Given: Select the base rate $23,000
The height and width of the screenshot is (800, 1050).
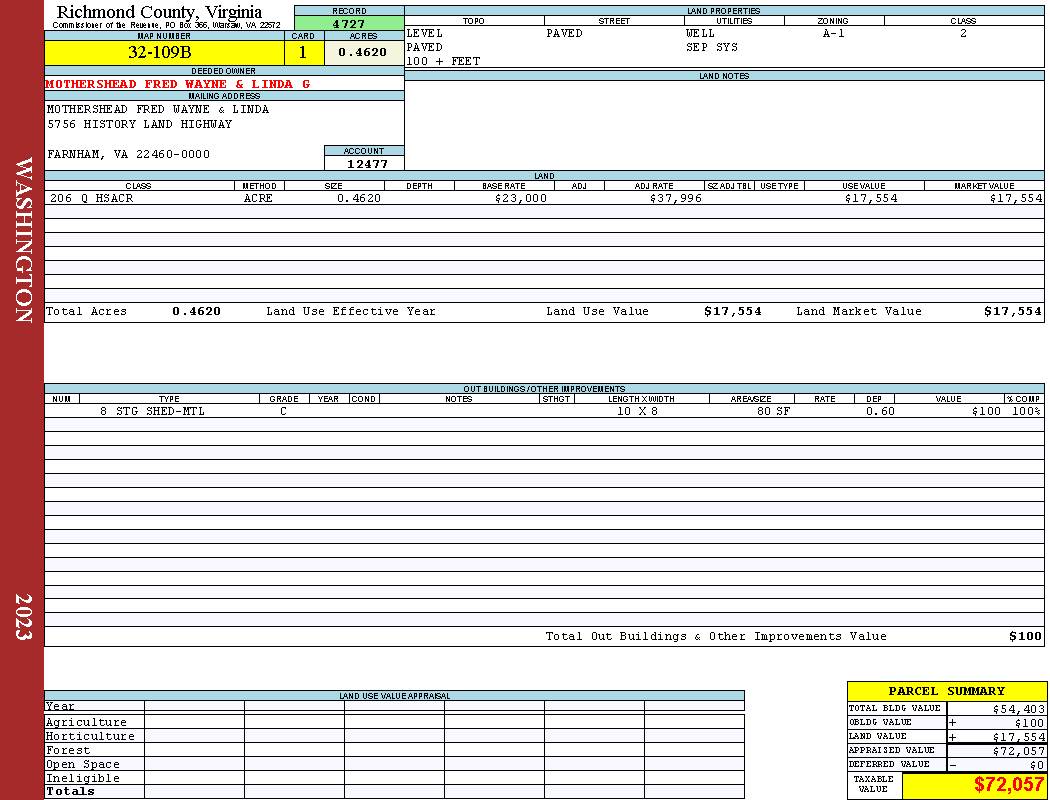Looking at the screenshot, I should click(521, 198).
